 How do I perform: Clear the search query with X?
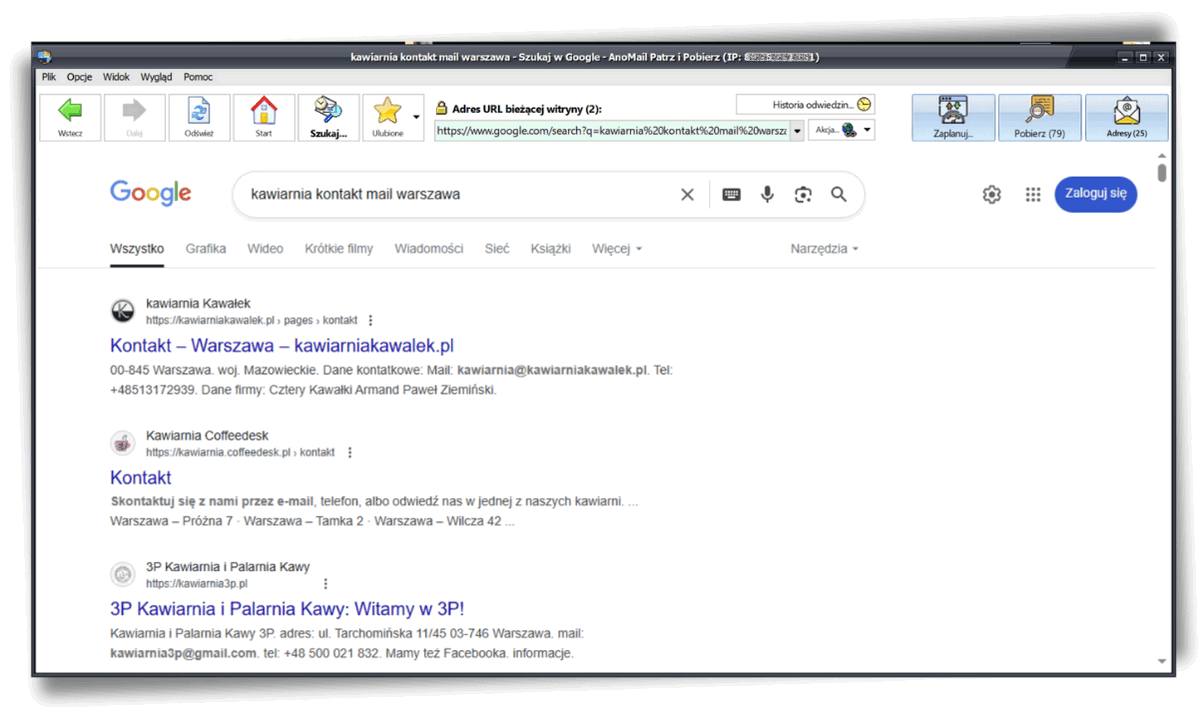(x=687, y=195)
